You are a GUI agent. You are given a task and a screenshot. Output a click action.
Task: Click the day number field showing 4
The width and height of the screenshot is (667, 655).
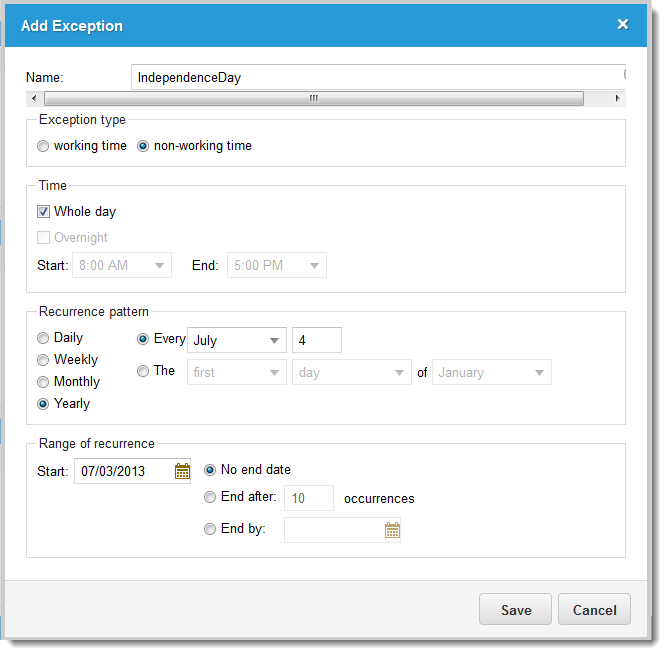tap(317, 340)
